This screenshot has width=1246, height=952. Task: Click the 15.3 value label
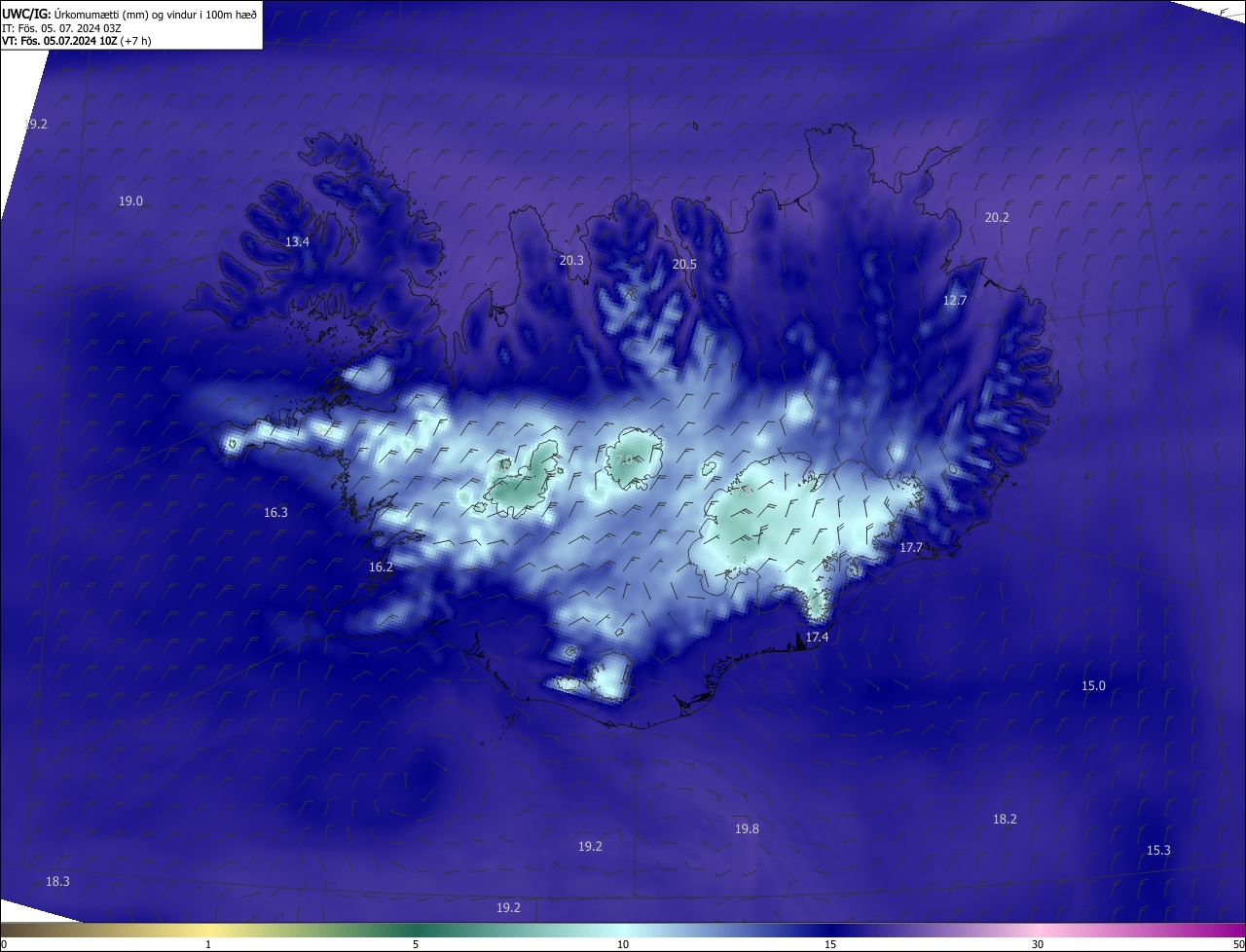click(1158, 850)
